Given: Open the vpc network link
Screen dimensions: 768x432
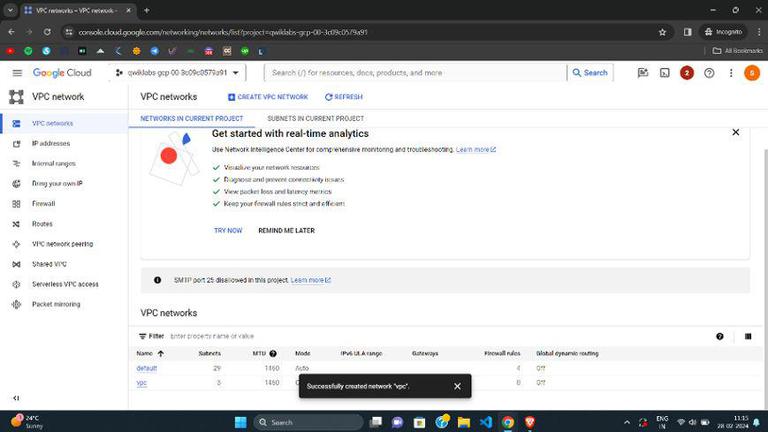Looking at the screenshot, I should coord(142,383).
